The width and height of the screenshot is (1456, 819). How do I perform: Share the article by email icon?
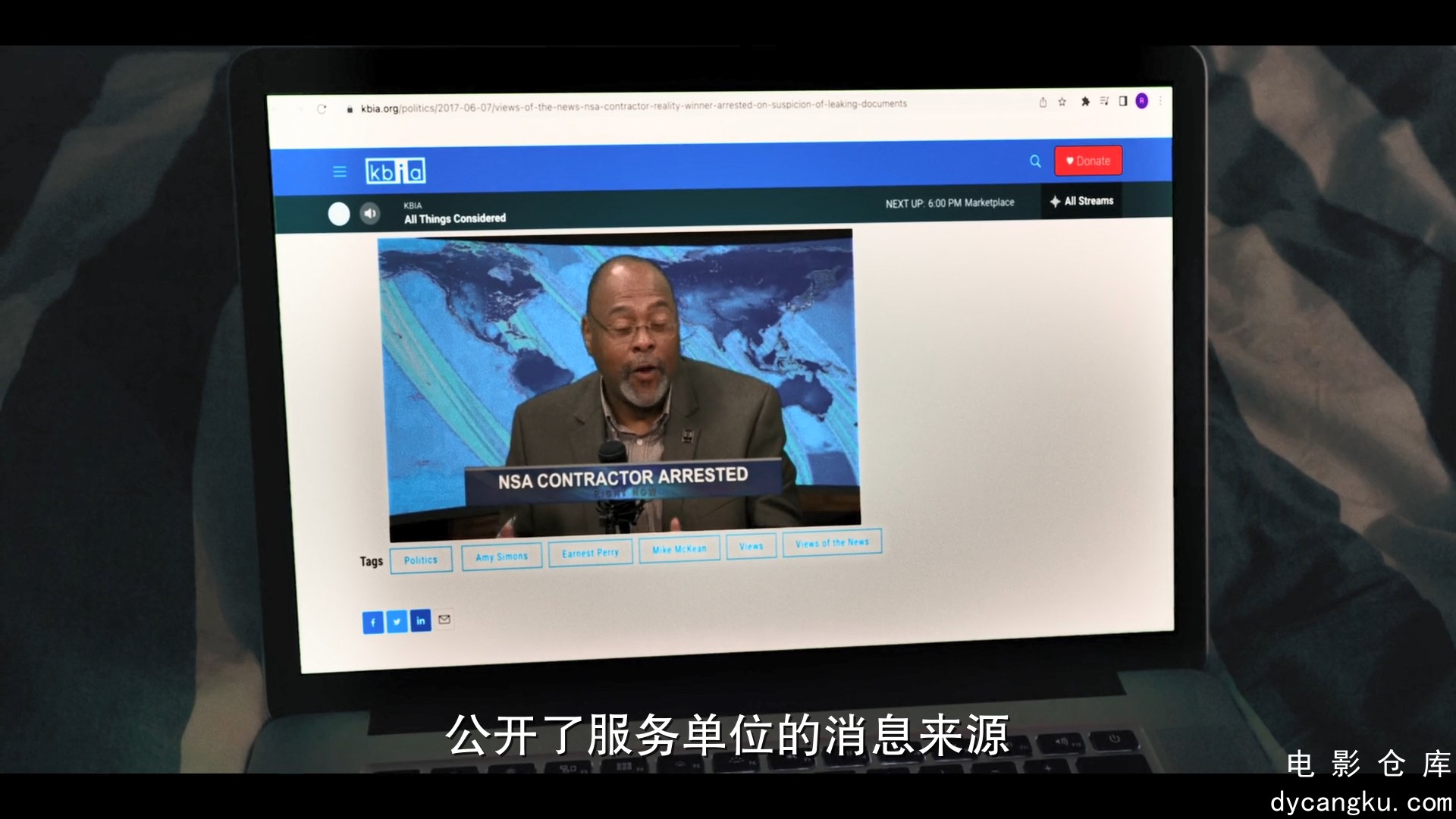pyautogui.click(x=444, y=620)
